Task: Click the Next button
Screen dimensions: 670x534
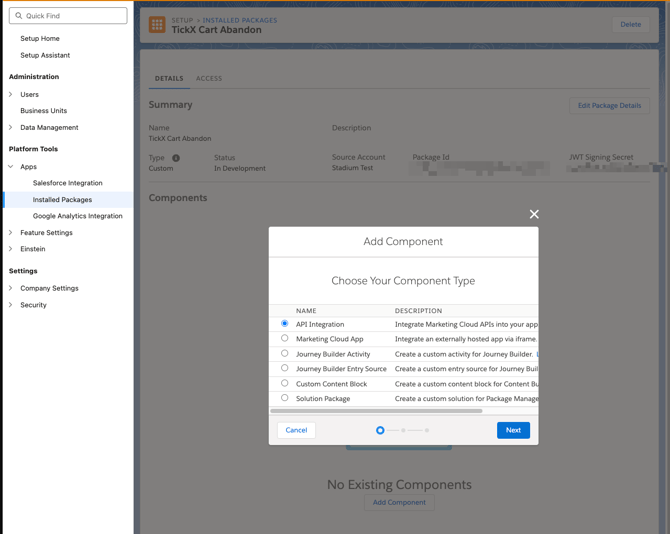Action: click(x=513, y=430)
